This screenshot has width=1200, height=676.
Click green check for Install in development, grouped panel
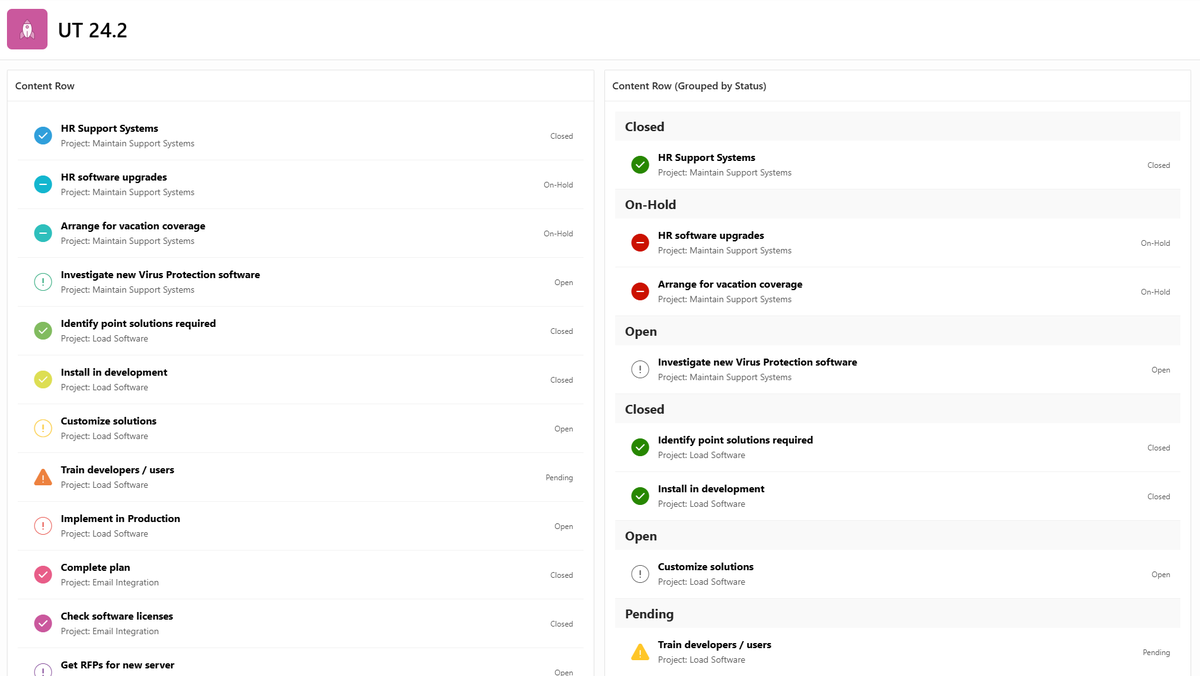640,496
